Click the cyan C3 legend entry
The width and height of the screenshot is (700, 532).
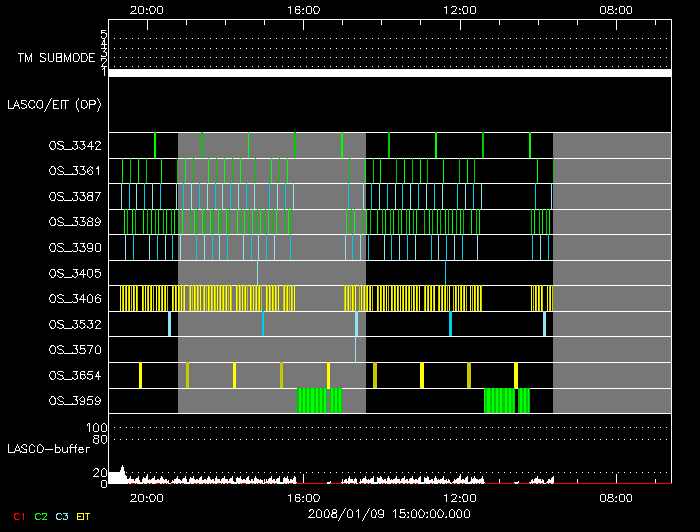coord(62,517)
